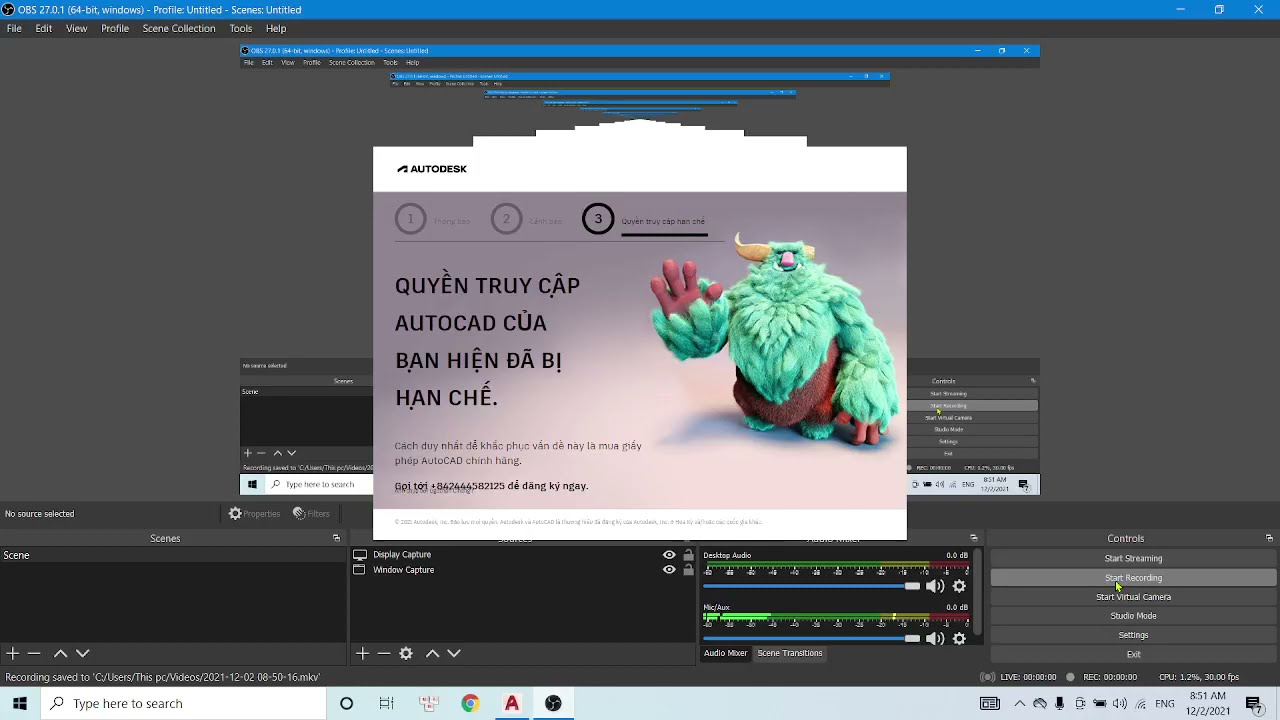The width and height of the screenshot is (1280, 720).
Task: Pop out the Scenes dock
Action: coord(337,538)
